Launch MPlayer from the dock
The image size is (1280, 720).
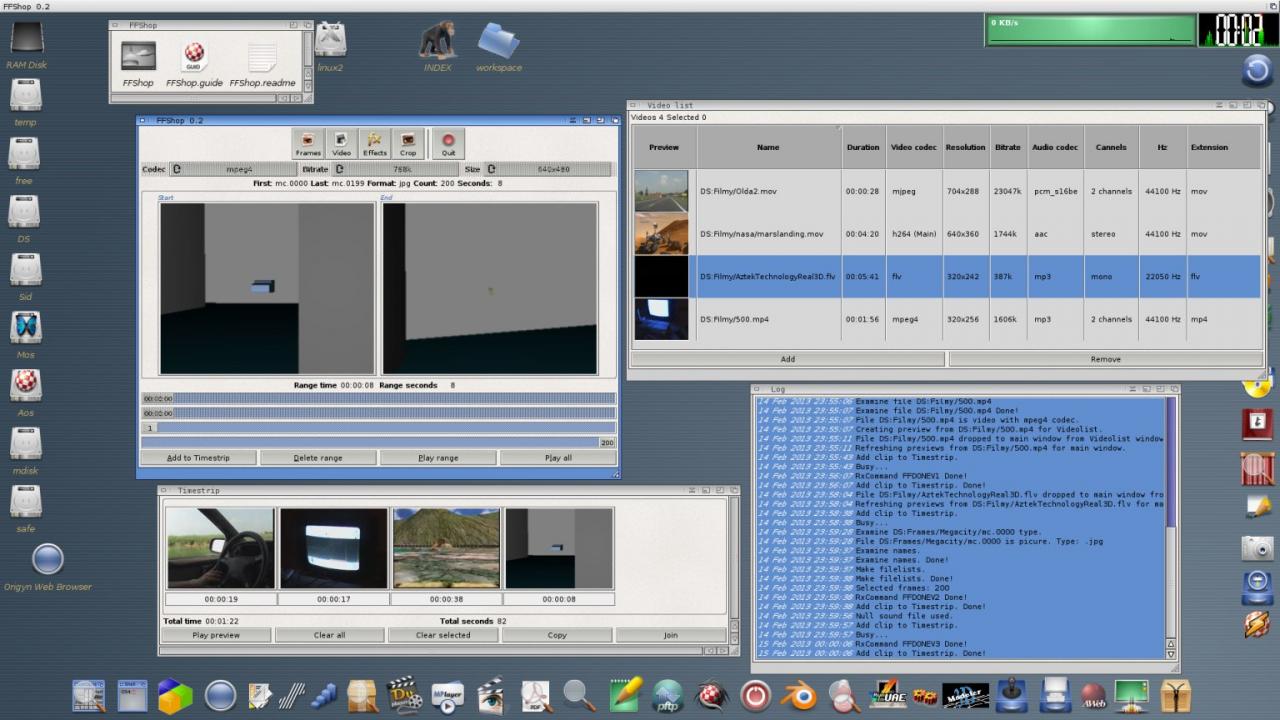(x=447, y=695)
